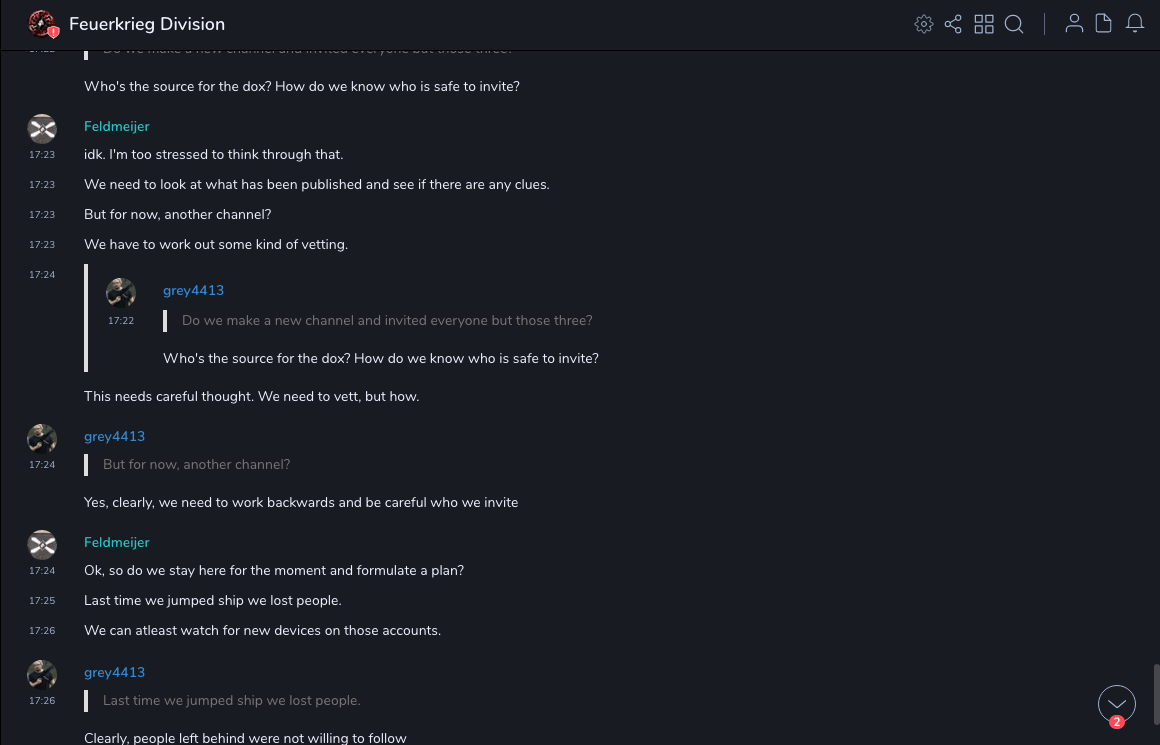Click Feldmeijer's name above "Ok, so do we stay"

[x=117, y=542]
